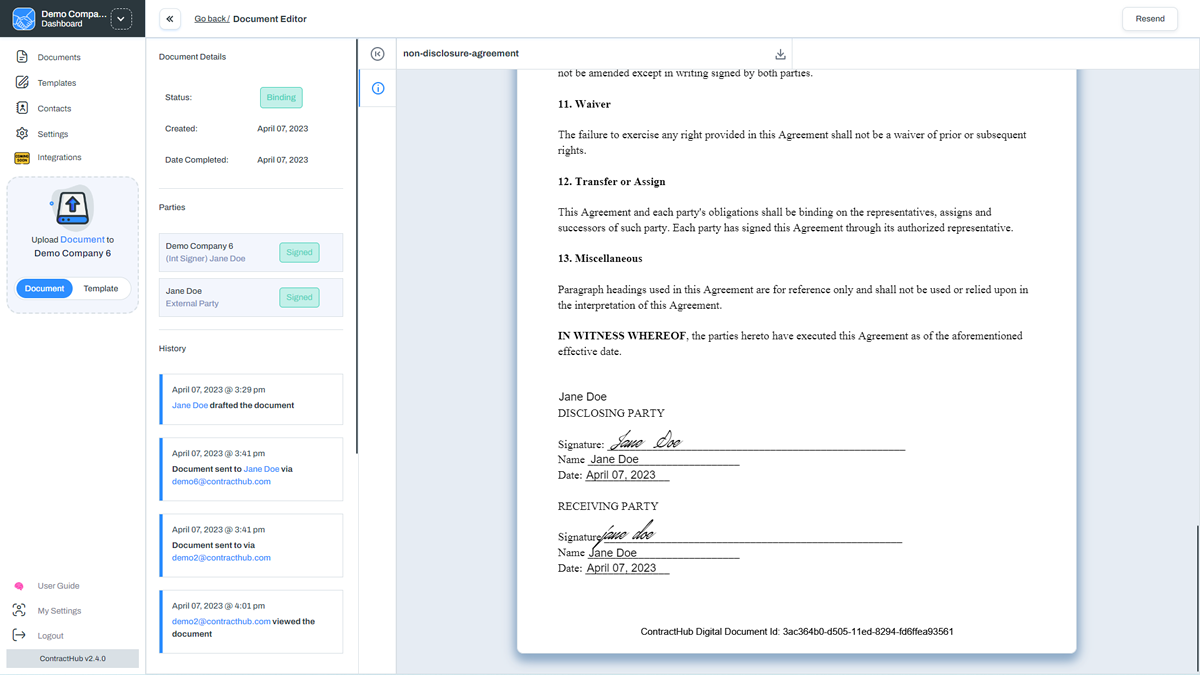Open the Settings menu item
Viewport: 1200px width, 675px height.
(x=53, y=134)
